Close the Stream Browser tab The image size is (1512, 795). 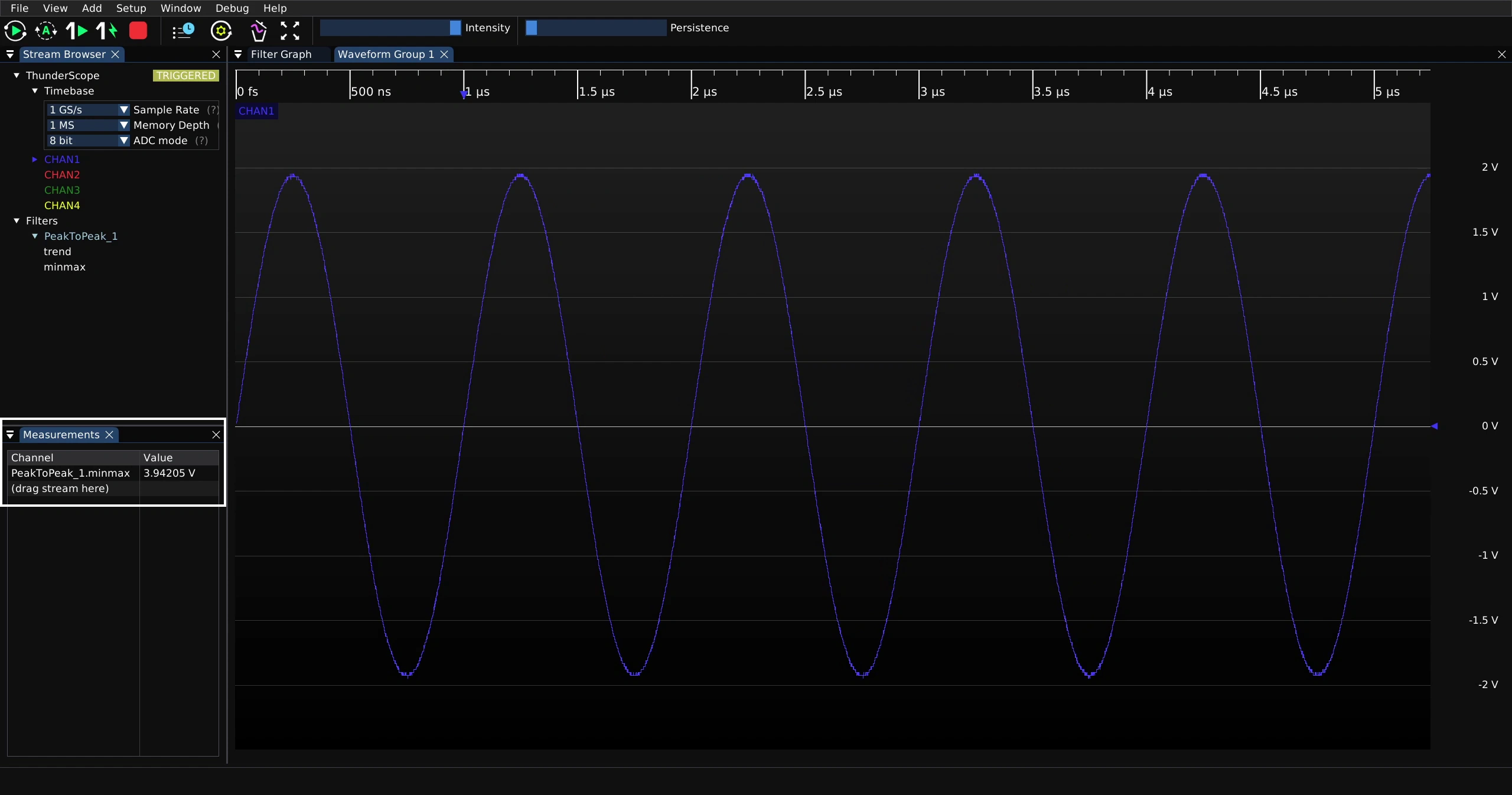click(115, 54)
